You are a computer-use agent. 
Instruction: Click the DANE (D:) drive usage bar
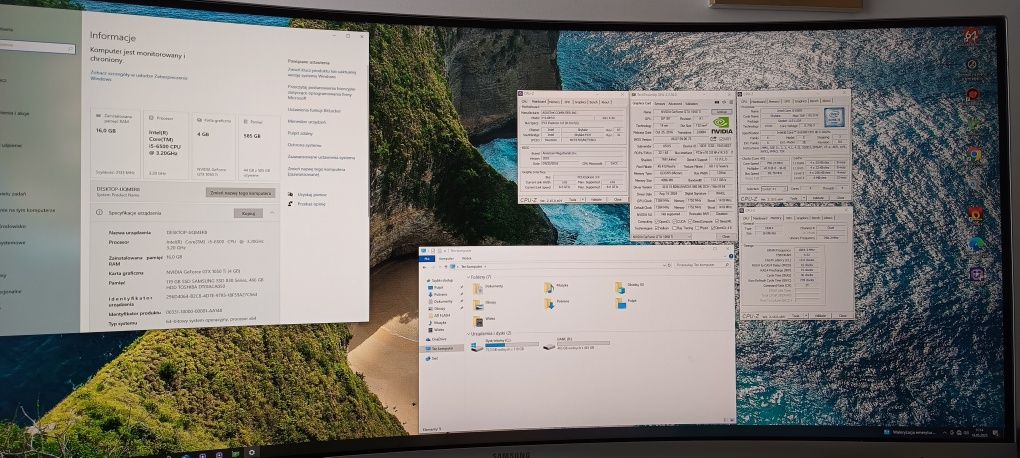584,343
